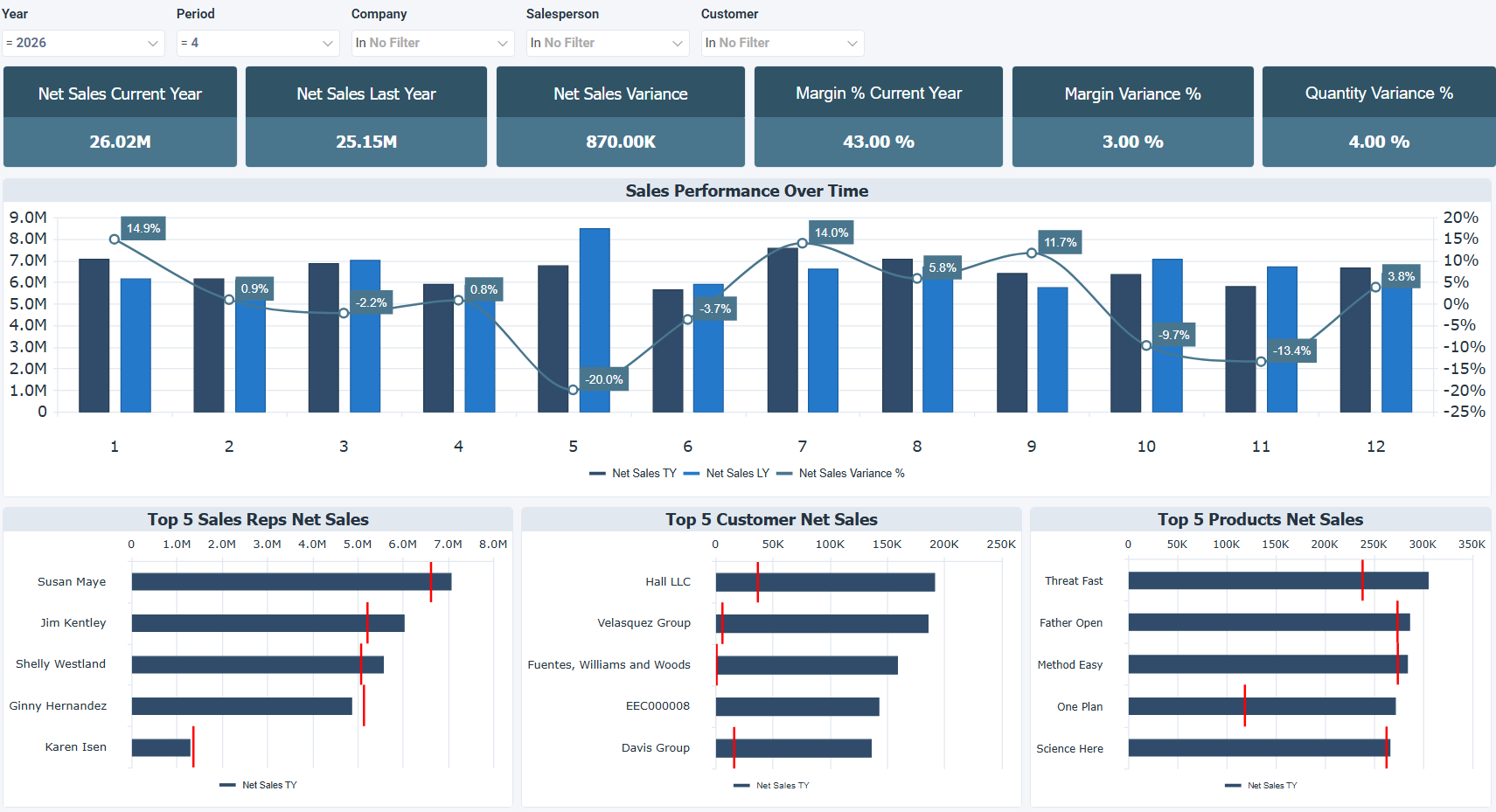1496x812 pixels.
Task: Select the Margin Variance % card
Action: click(x=1133, y=116)
